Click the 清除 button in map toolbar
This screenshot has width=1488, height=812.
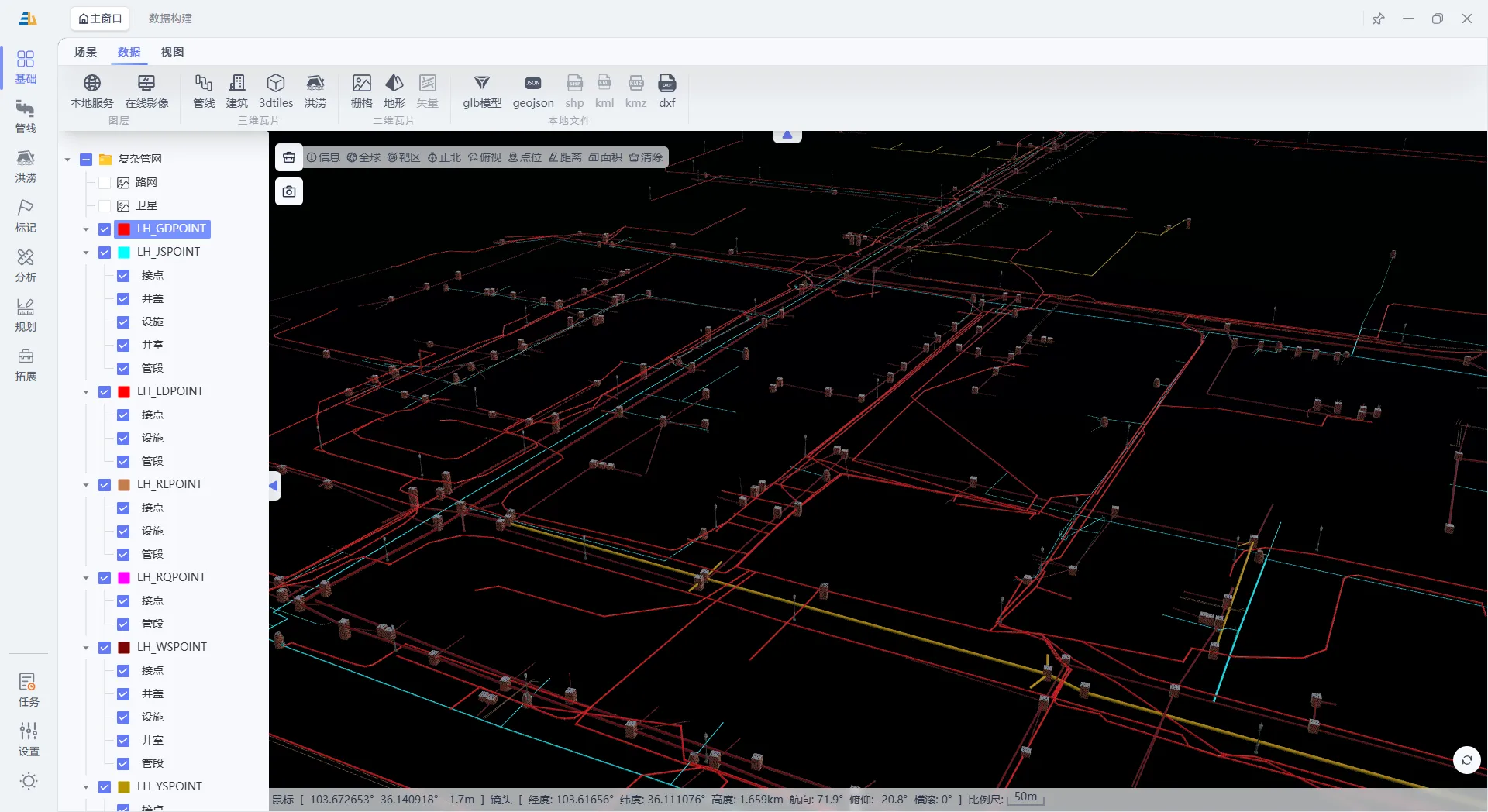[646, 157]
